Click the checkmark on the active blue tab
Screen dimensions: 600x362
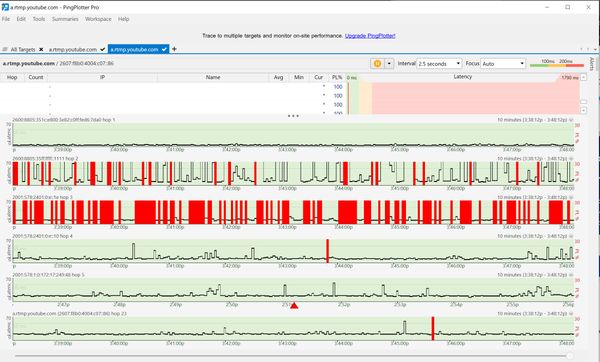[x=164, y=49]
